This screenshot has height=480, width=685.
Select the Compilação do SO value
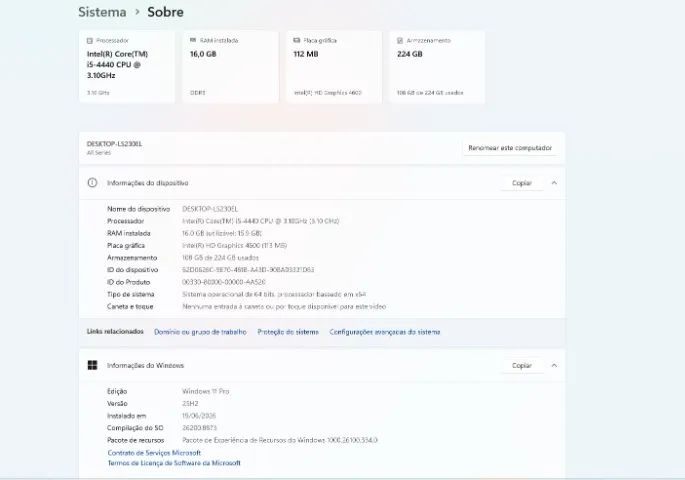(199, 428)
